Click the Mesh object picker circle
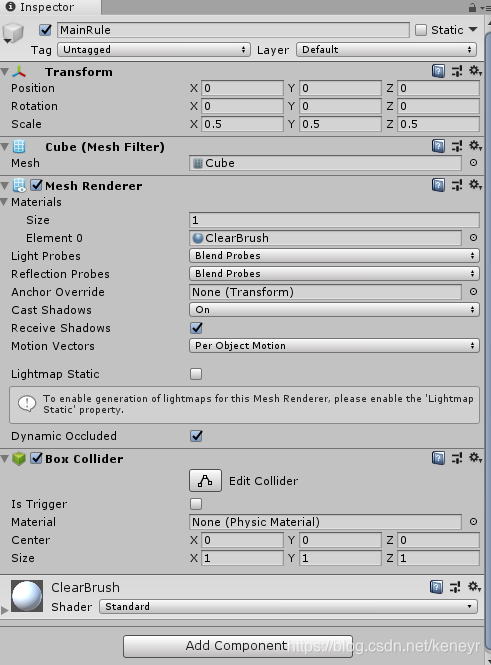The width and height of the screenshot is (491, 665). [x=473, y=163]
